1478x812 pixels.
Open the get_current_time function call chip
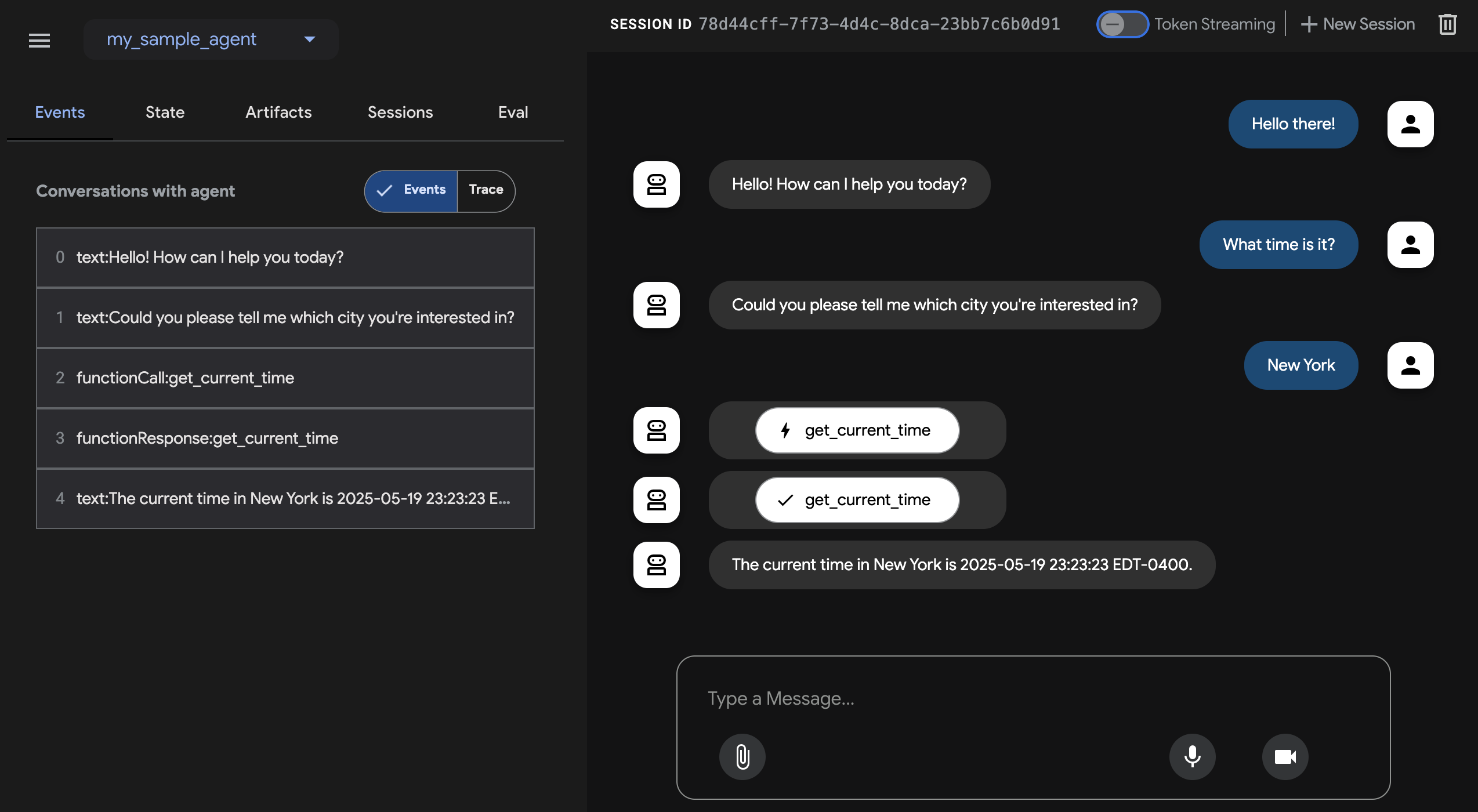point(857,430)
